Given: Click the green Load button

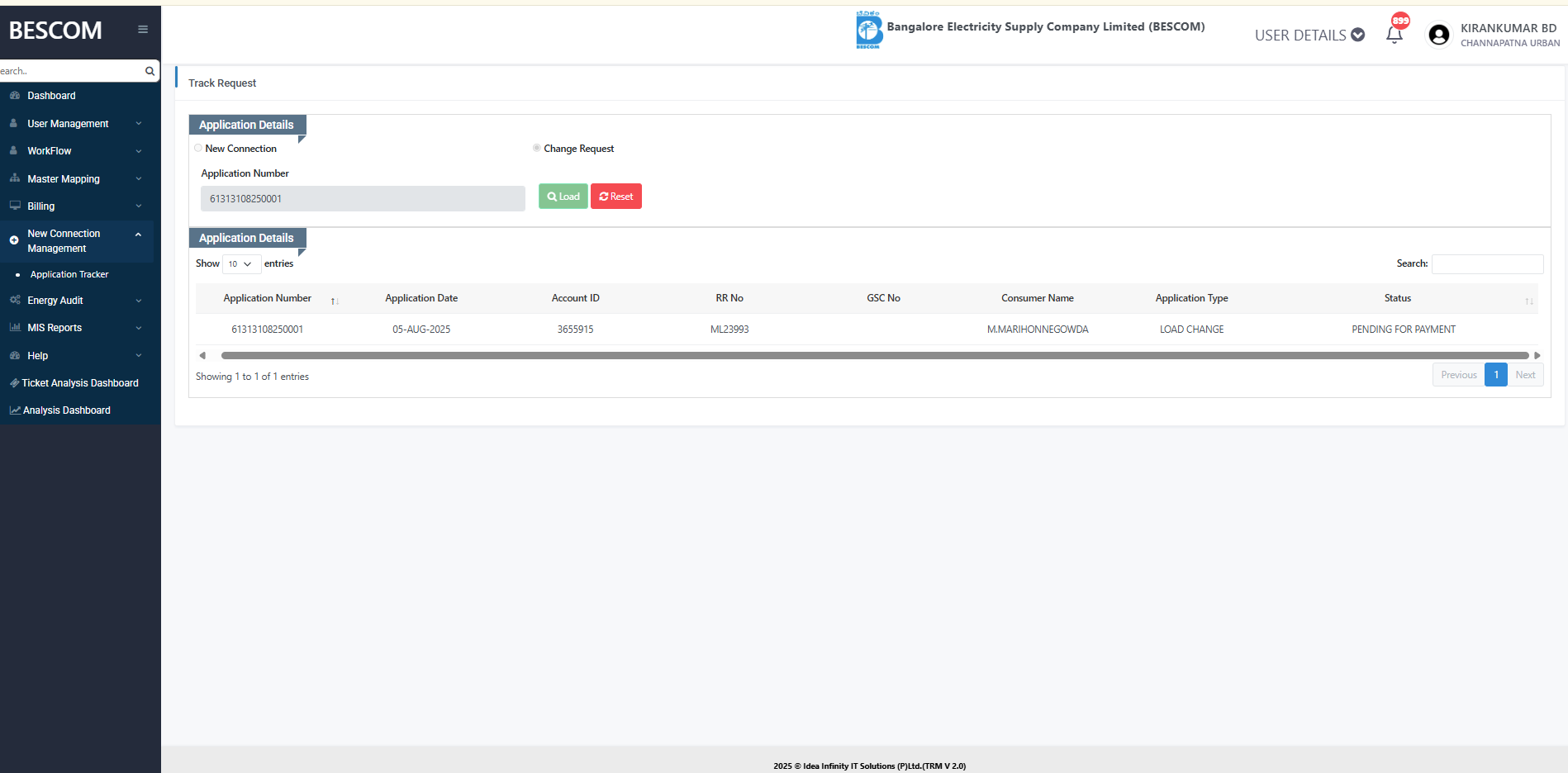Looking at the screenshot, I should click(x=563, y=197).
